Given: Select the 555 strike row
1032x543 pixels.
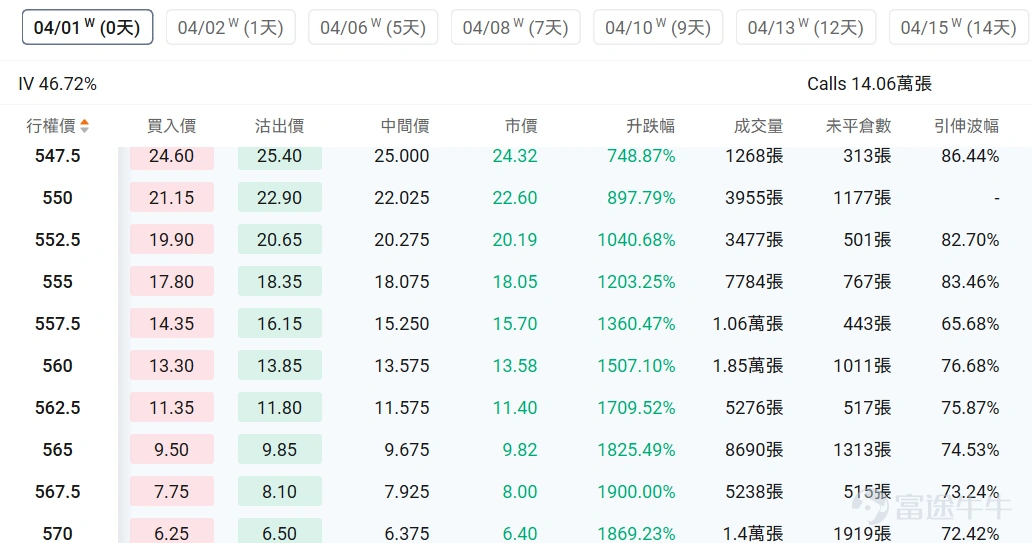Looking at the screenshot, I should 516,282.
